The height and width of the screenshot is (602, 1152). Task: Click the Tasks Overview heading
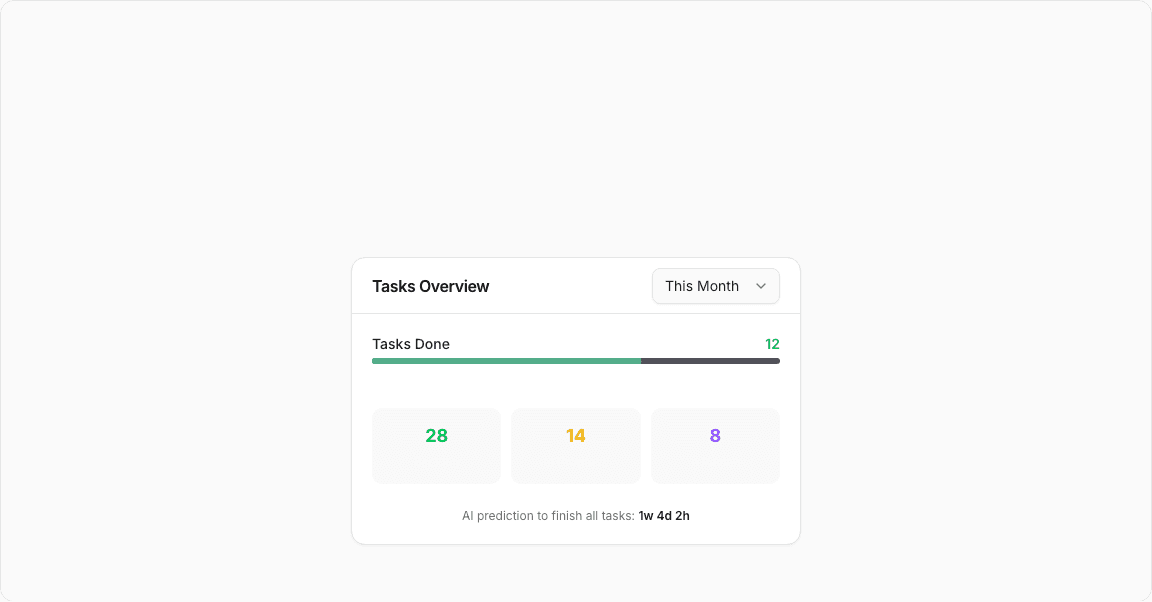tap(431, 286)
